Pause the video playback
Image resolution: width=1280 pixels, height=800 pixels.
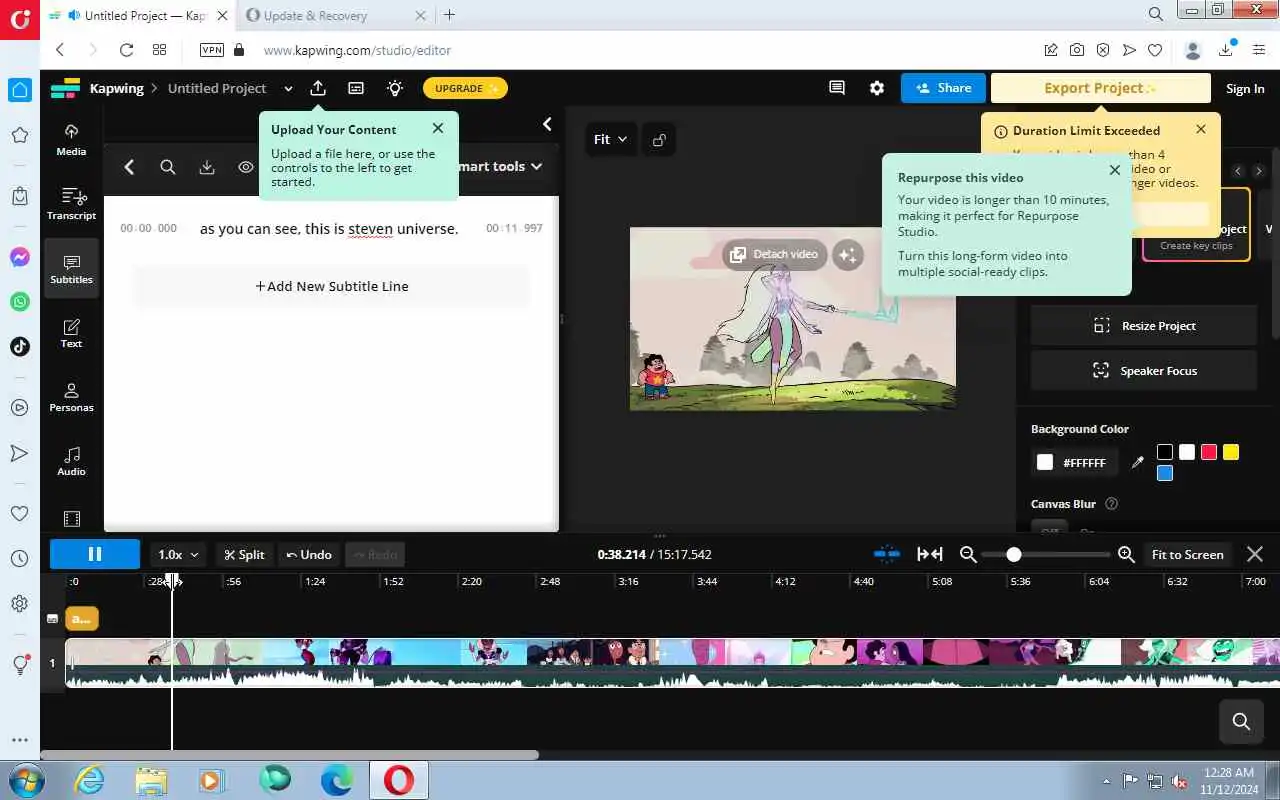click(x=95, y=554)
